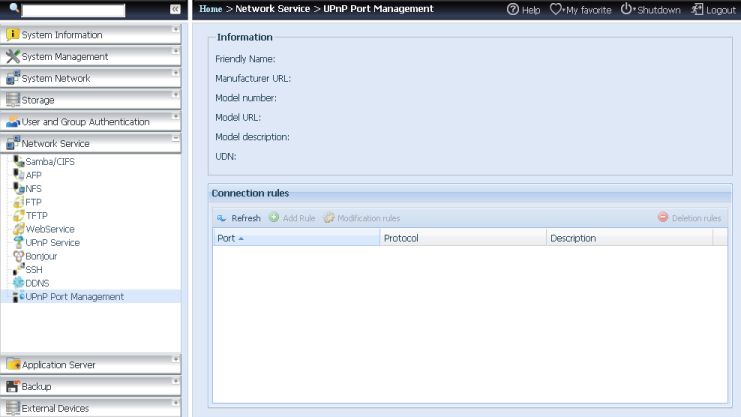Expand External Devices with plus button
The height and width of the screenshot is (417, 741).
(x=175, y=403)
